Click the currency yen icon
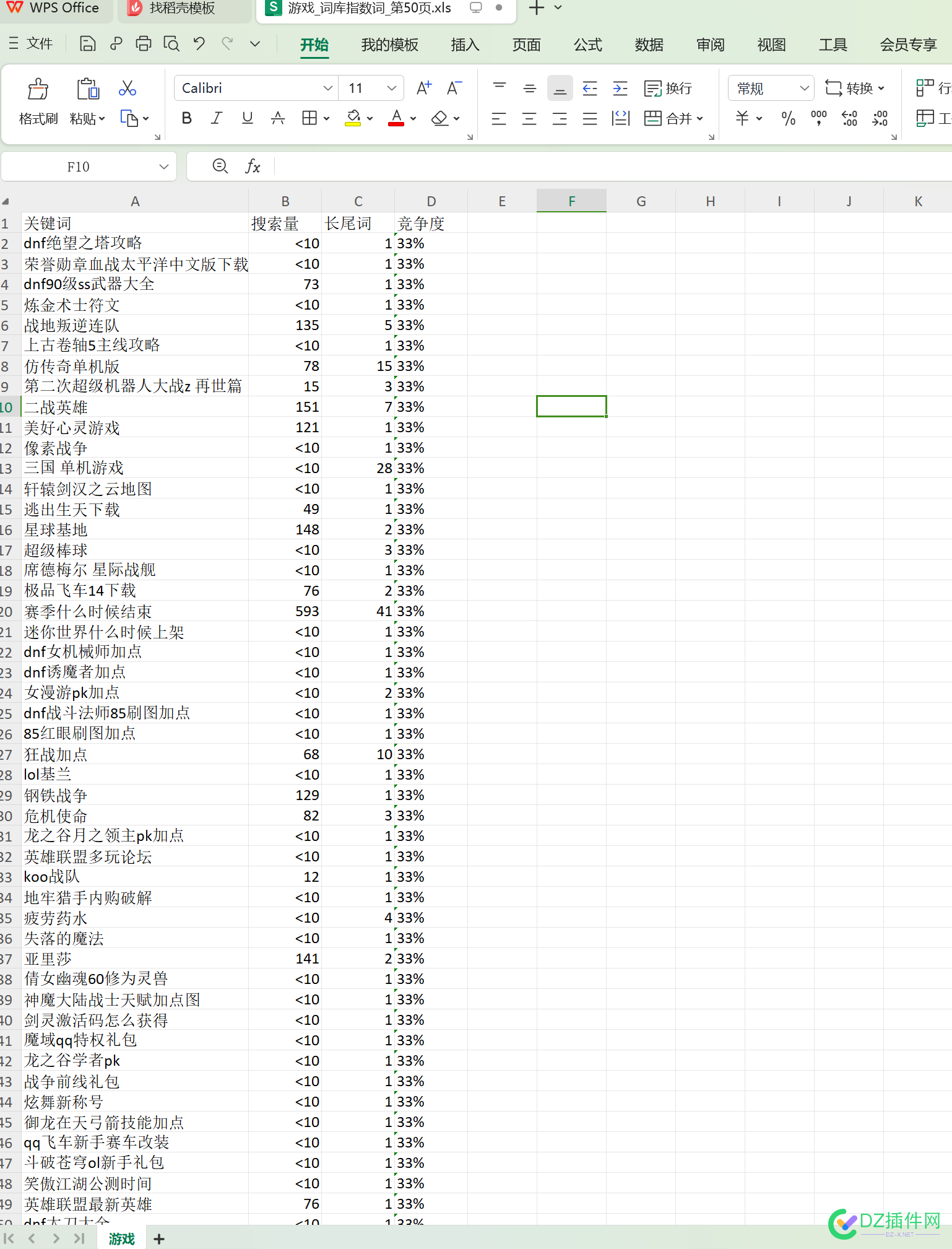The height and width of the screenshot is (1249, 952). 742,118
